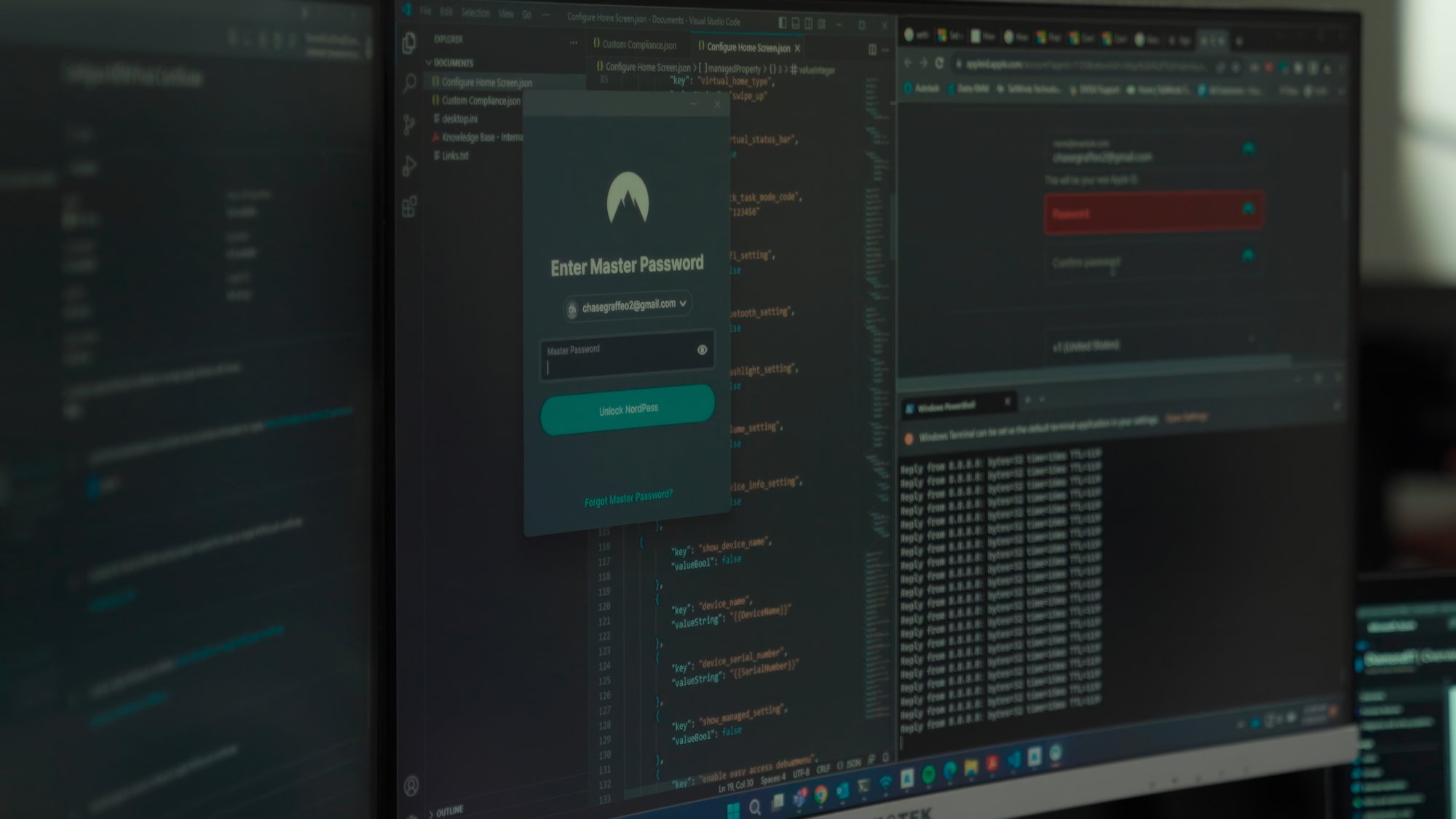Click the Open Settings link in Windows Terminal banner
The height and width of the screenshot is (819, 1456).
[1187, 417]
